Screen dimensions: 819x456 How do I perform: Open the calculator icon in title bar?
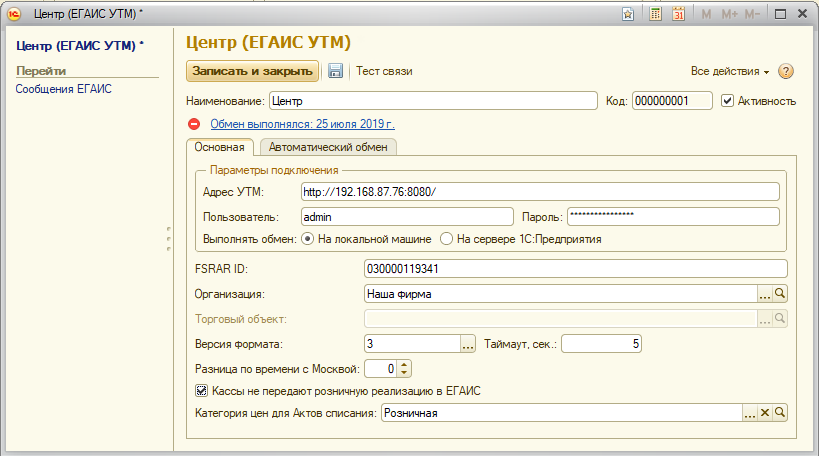pos(655,14)
